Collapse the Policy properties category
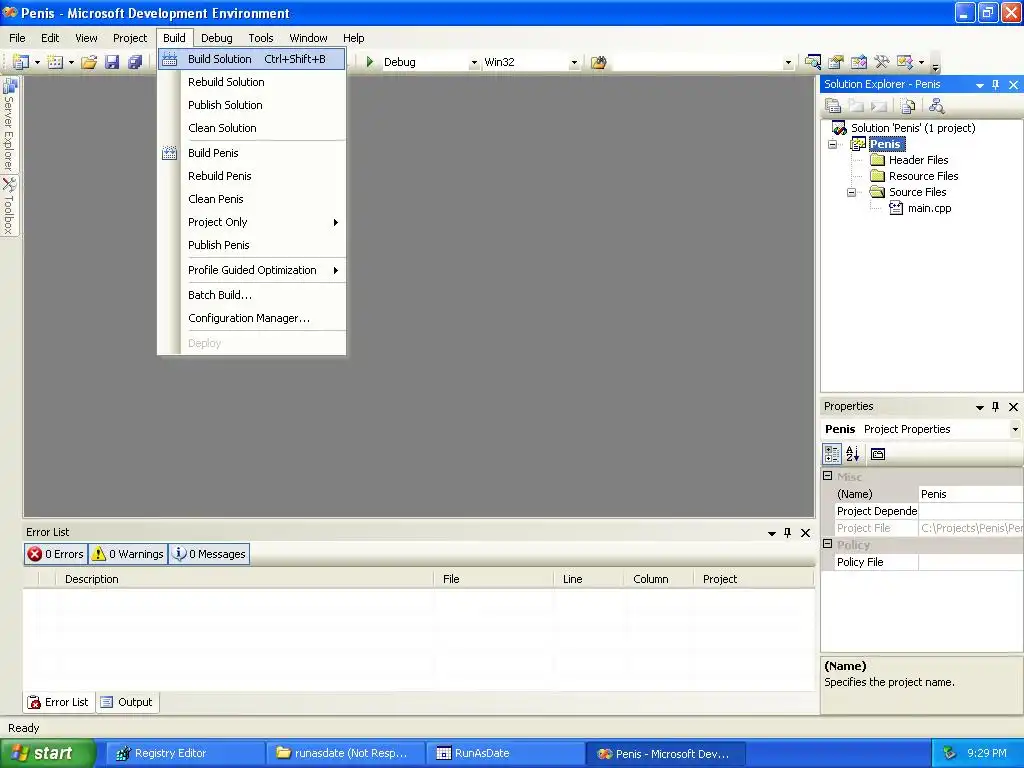Screen dimensions: 1024x768 (827, 544)
